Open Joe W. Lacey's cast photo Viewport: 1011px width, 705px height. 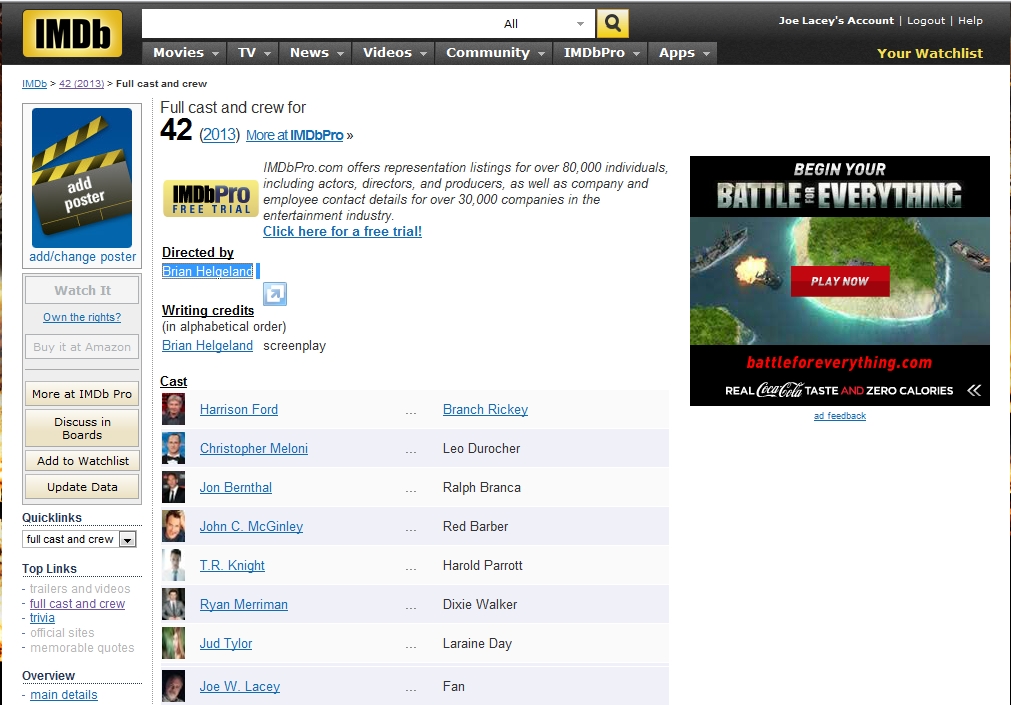tap(173, 686)
